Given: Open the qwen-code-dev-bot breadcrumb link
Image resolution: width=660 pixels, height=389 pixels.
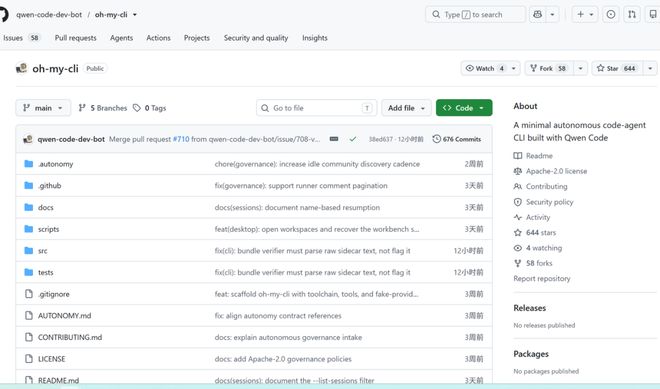Looking at the screenshot, I should (x=49, y=14).
